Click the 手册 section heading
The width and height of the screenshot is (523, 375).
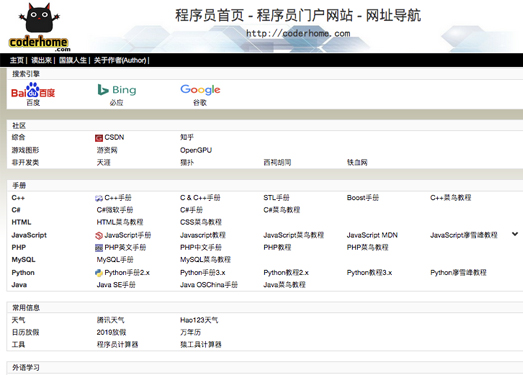(19, 185)
